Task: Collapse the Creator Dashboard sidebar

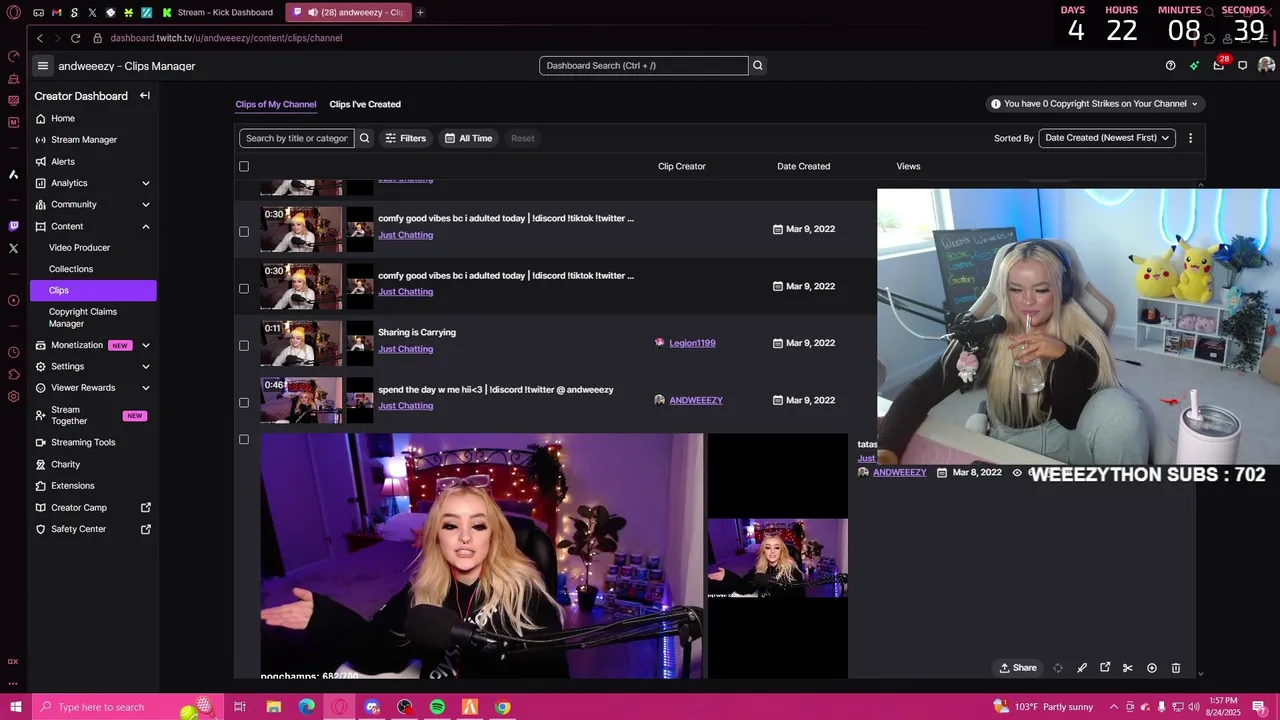Action: pos(145,96)
